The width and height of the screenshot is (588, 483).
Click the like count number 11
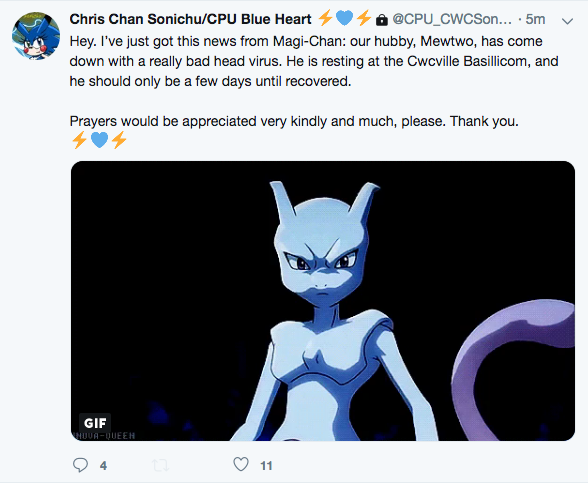pos(266,466)
